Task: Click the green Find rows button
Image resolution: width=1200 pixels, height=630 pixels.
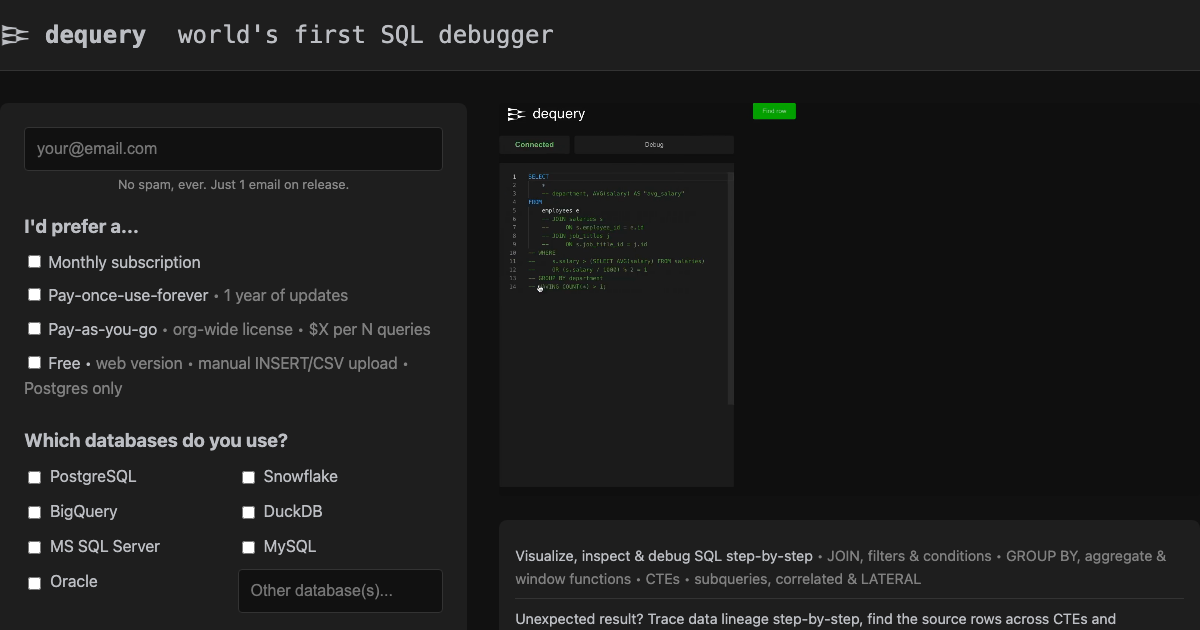Action: (774, 111)
